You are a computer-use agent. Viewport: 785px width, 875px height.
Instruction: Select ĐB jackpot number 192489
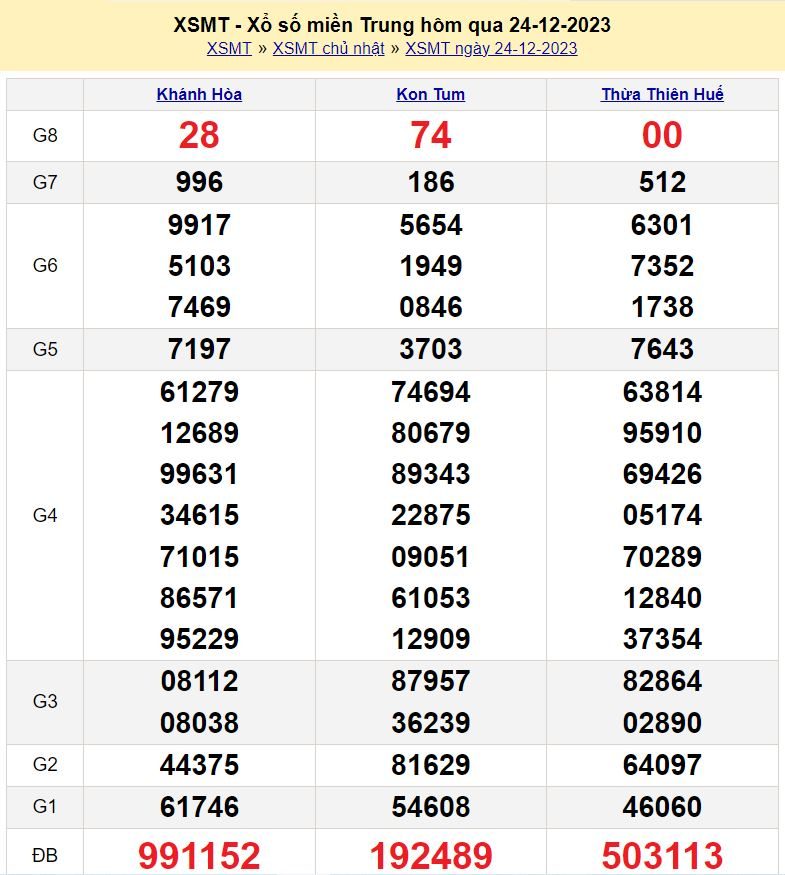tap(430, 855)
